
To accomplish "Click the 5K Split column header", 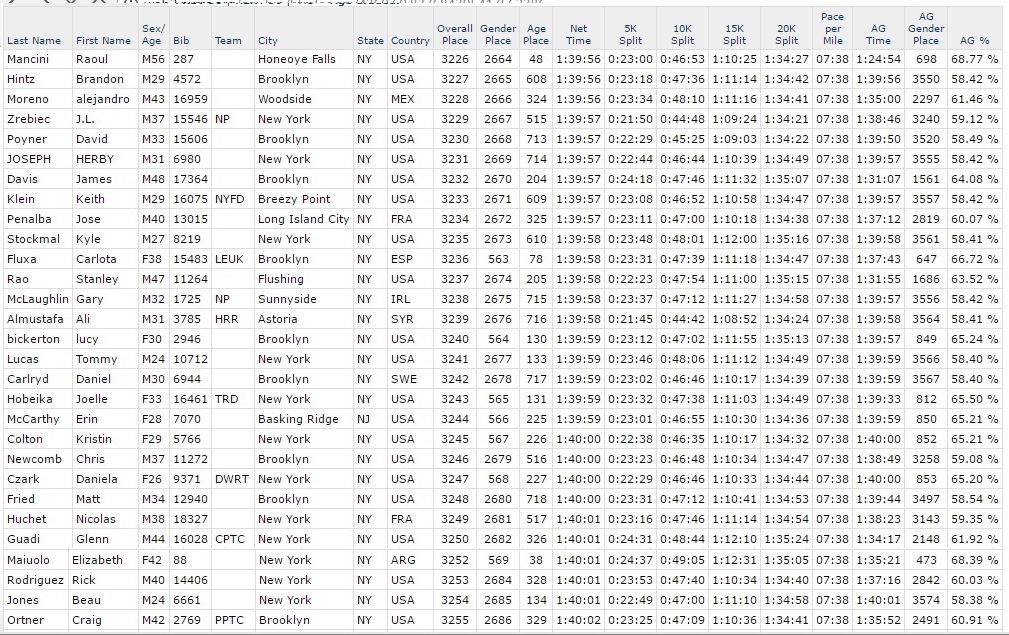I will [630, 35].
